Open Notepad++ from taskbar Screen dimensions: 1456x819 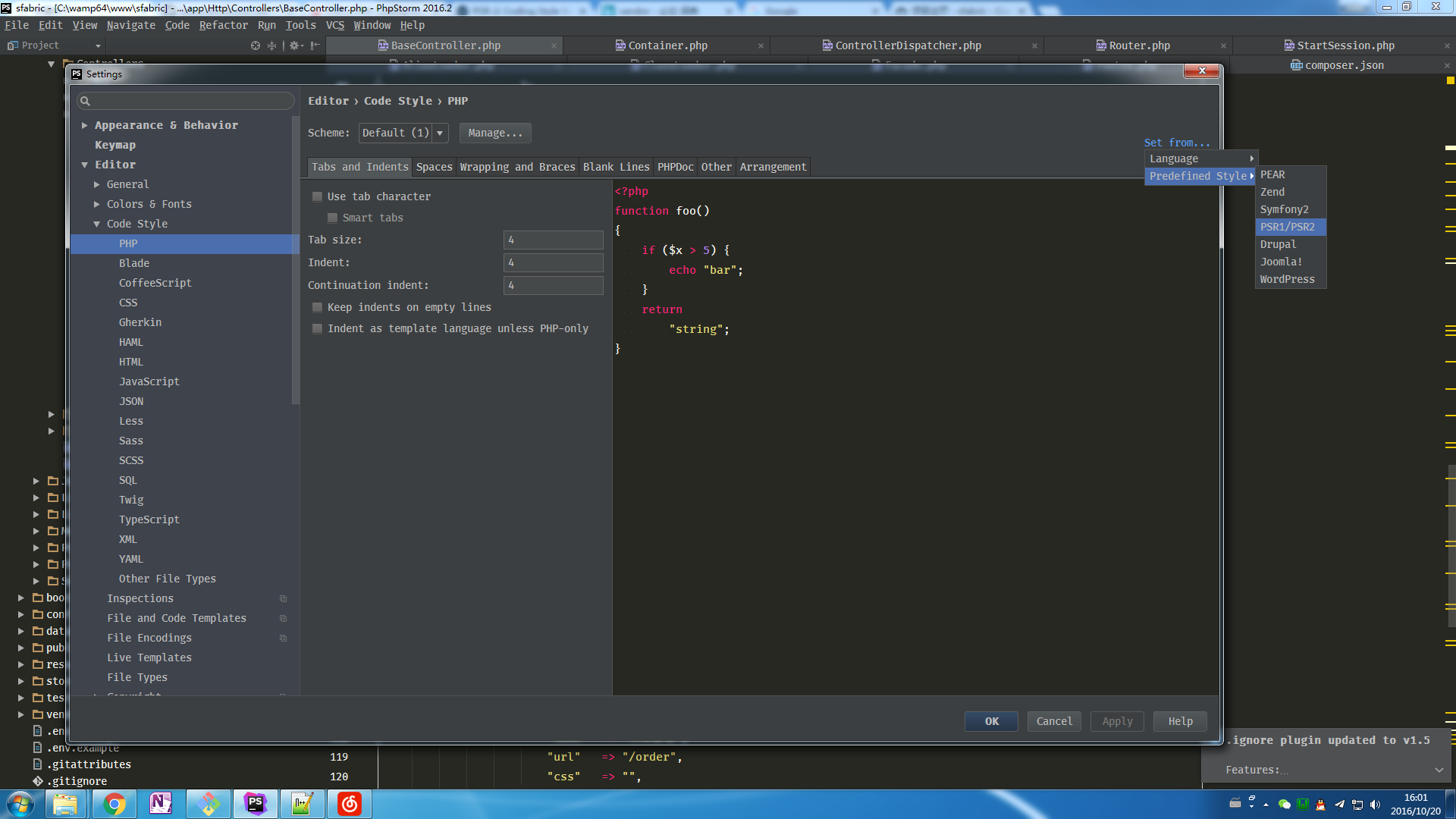click(302, 804)
